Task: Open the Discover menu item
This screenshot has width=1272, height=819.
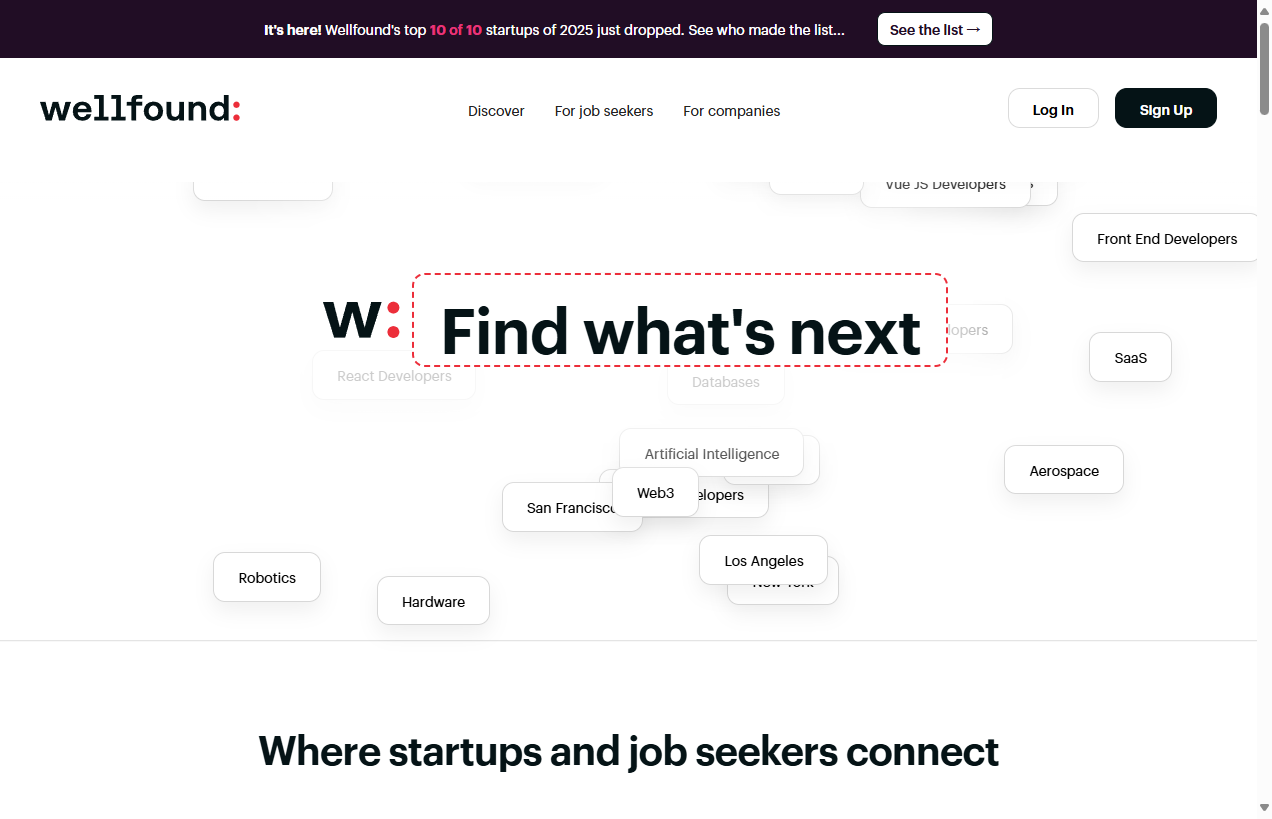Action: coord(496,111)
